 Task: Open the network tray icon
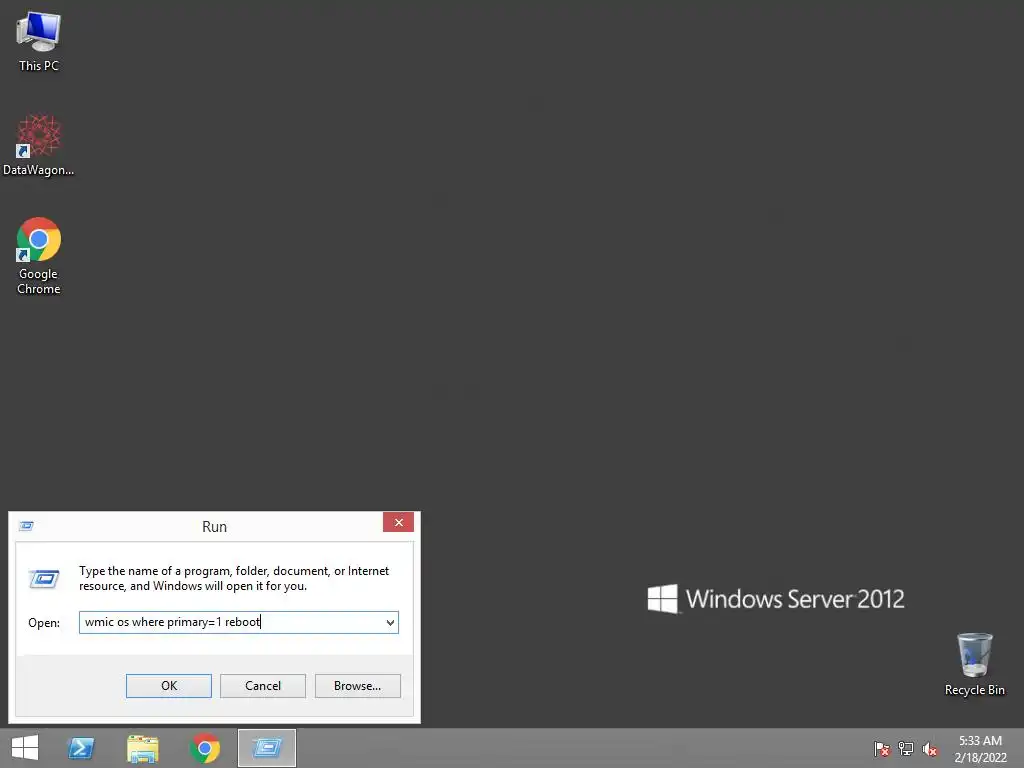(x=906, y=748)
